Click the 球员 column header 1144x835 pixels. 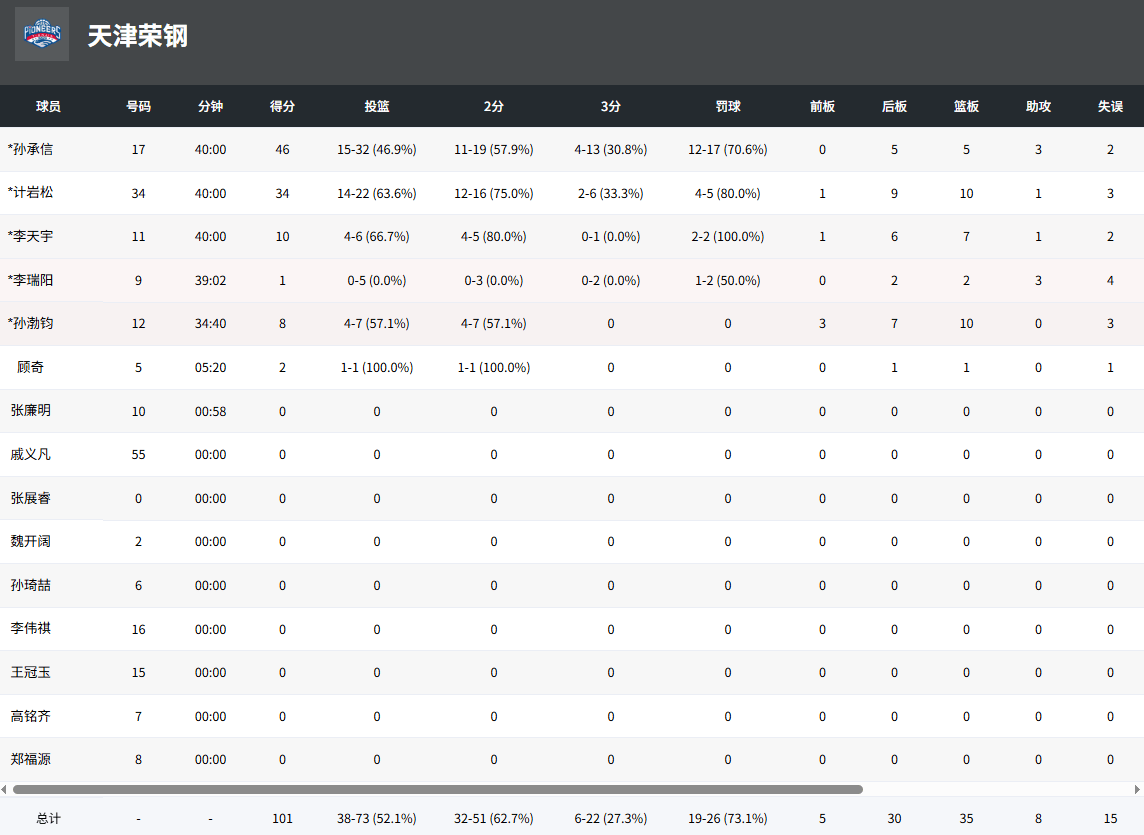pos(48,107)
